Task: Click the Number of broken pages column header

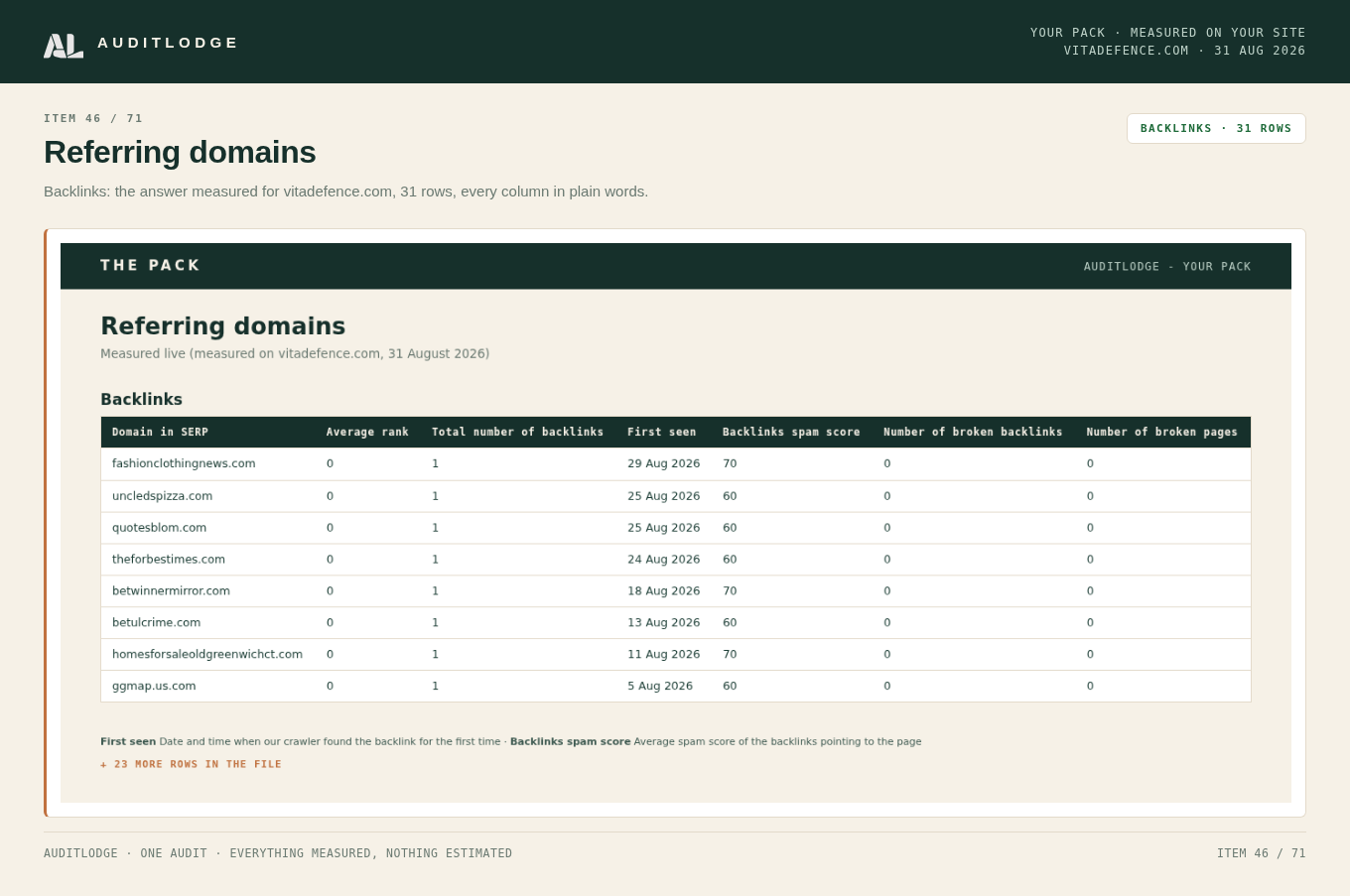Action: tap(1161, 432)
